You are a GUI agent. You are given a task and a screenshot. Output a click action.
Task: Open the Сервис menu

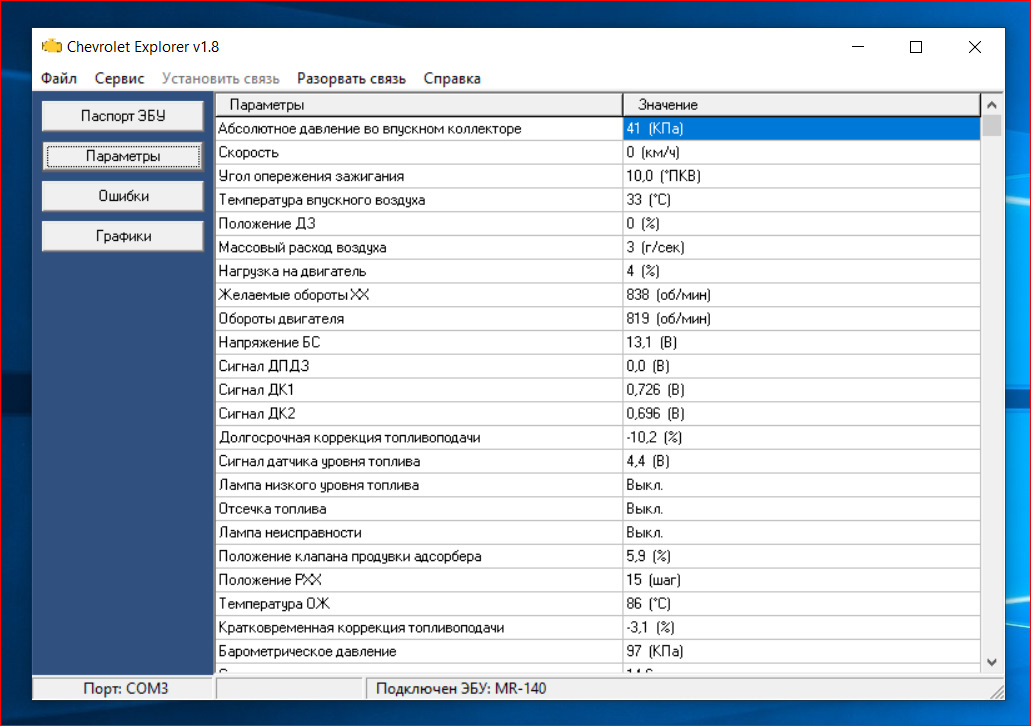point(119,78)
